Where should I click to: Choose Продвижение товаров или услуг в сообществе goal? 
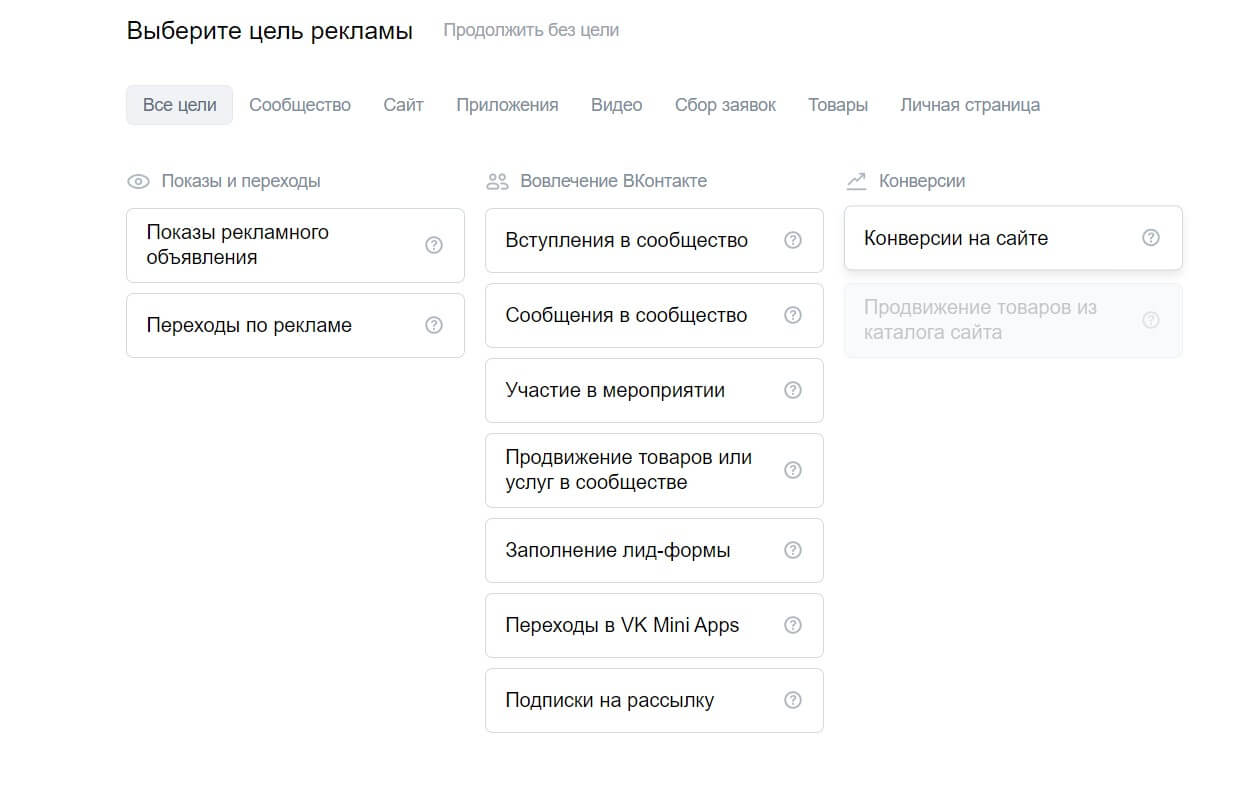(x=640, y=470)
